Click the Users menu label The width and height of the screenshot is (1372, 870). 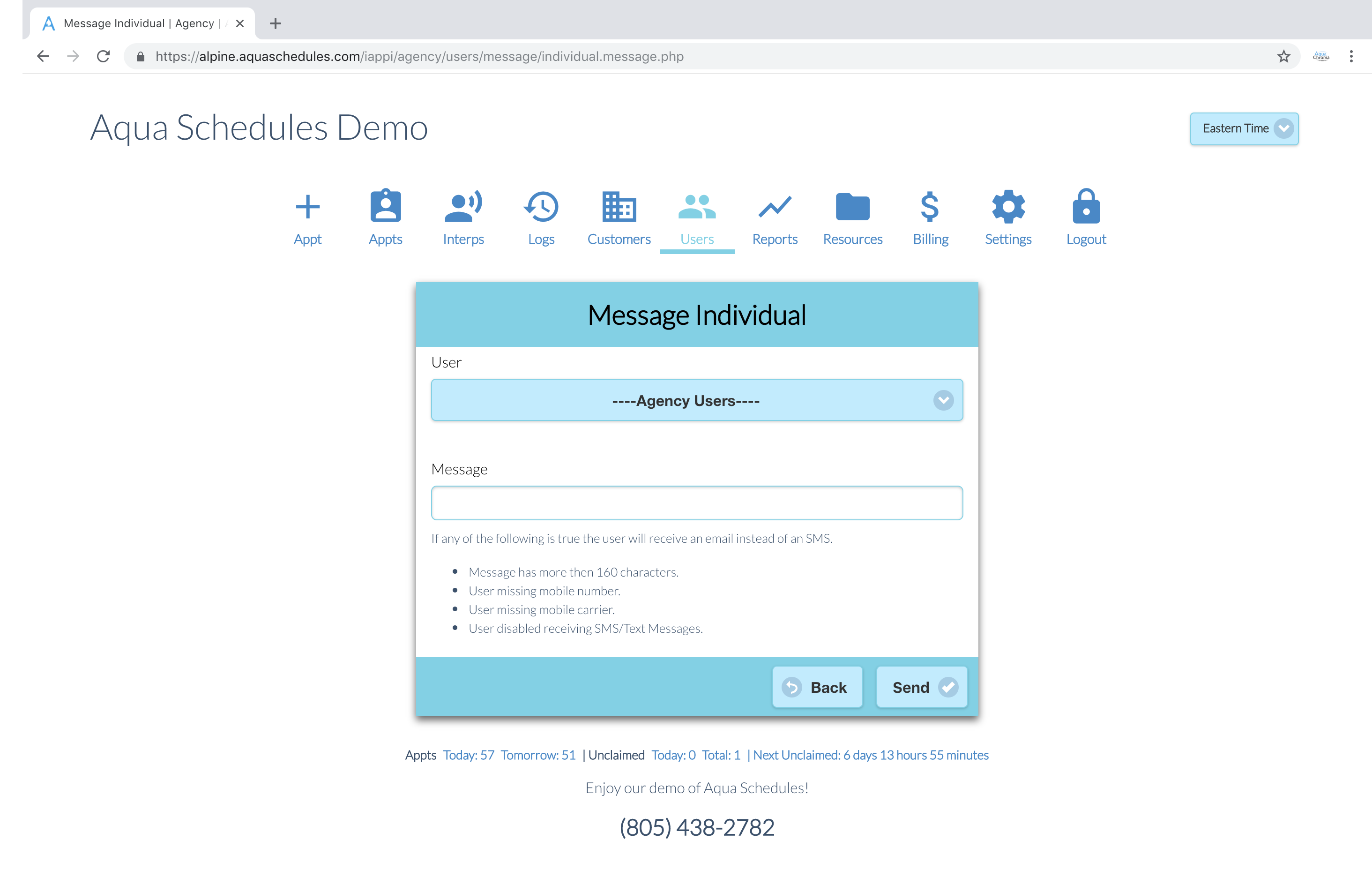point(697,239)
